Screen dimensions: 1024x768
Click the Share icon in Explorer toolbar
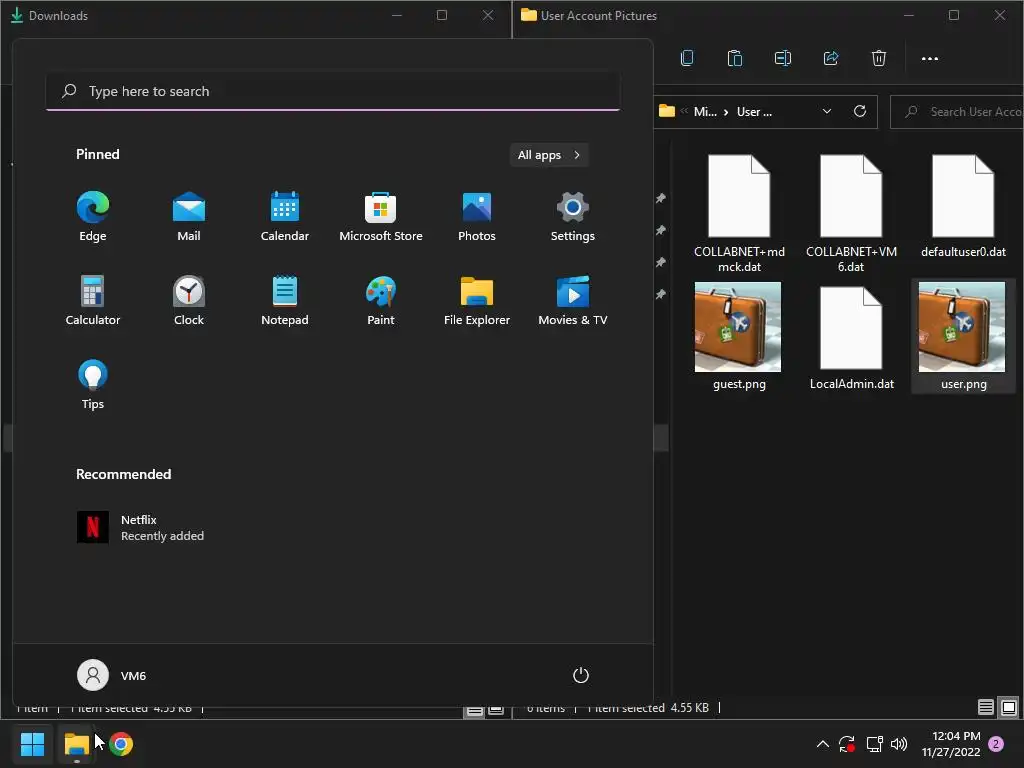tap(831, 58)
